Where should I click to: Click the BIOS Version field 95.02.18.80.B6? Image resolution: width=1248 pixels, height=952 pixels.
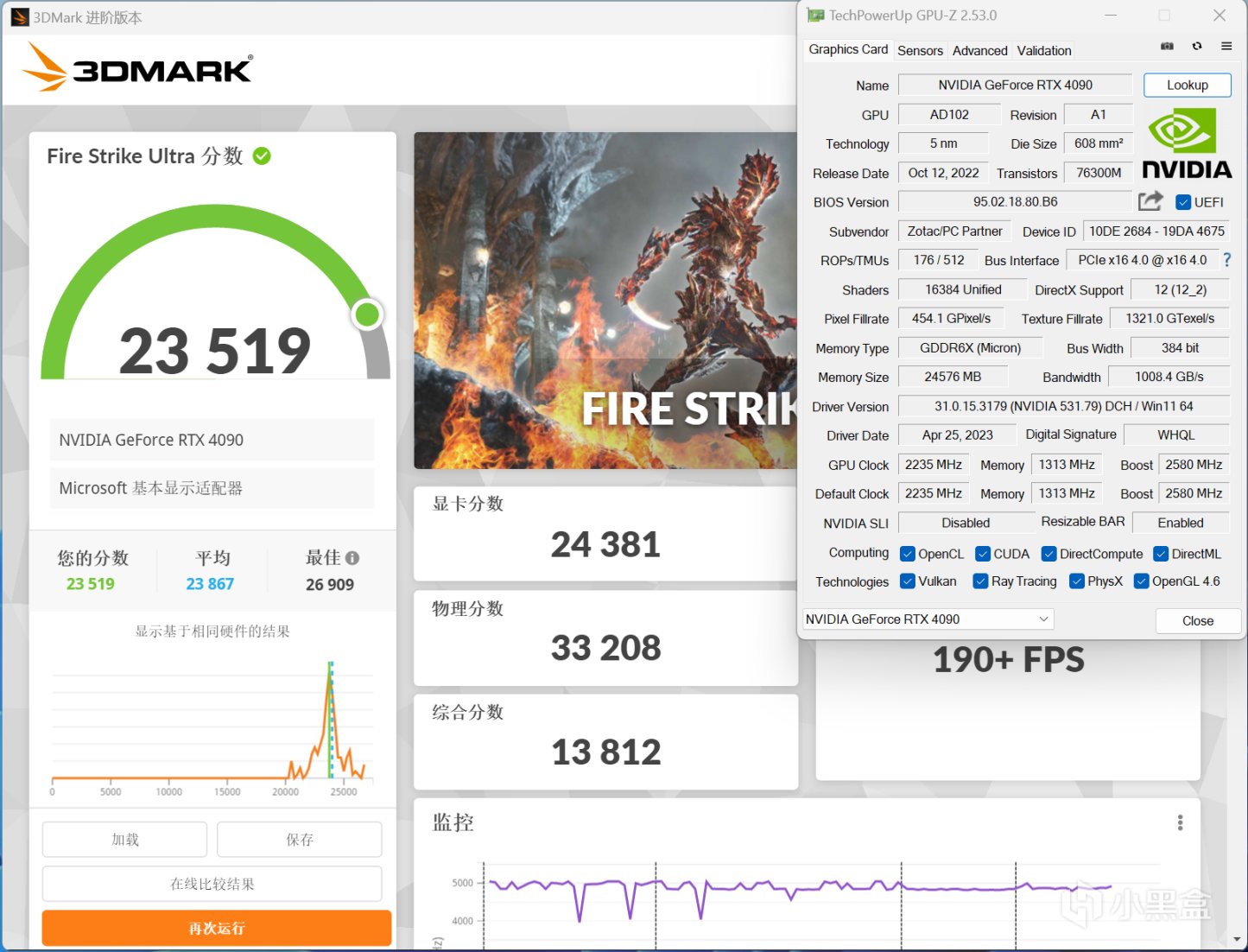(x=1016, y=202)
